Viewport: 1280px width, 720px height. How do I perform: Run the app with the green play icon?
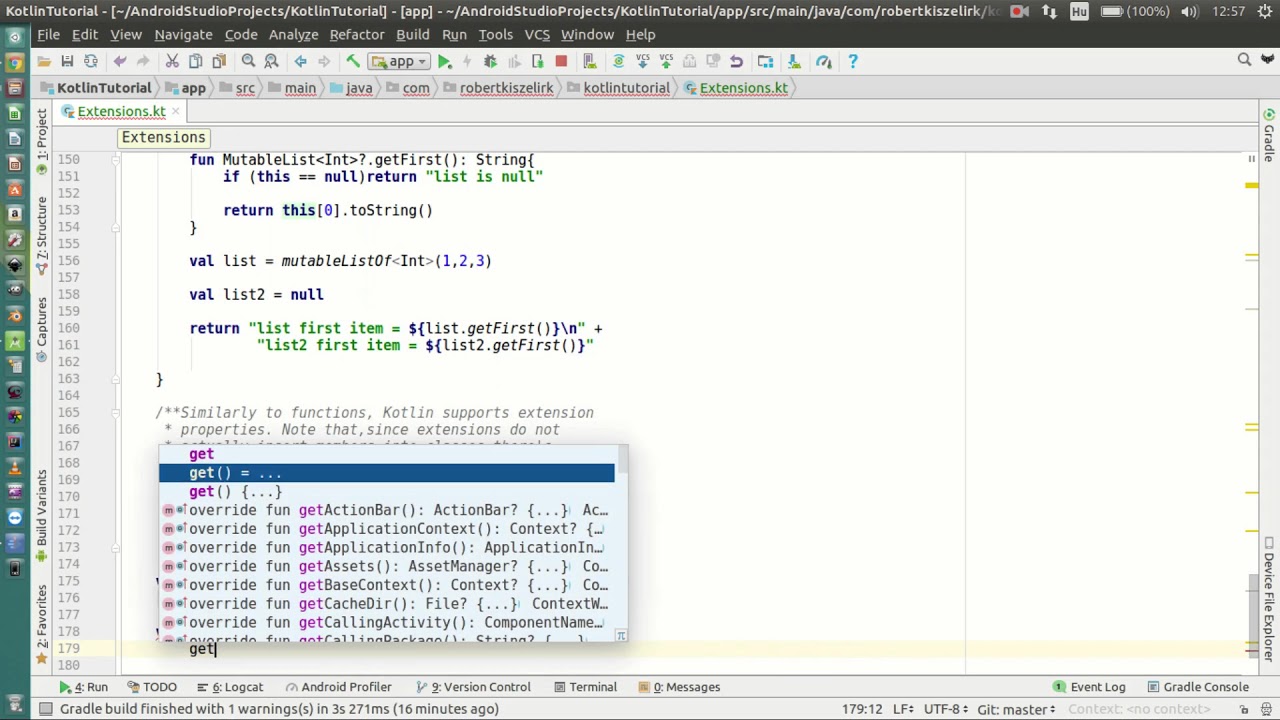pyautogui.click(x=445, y=61)
